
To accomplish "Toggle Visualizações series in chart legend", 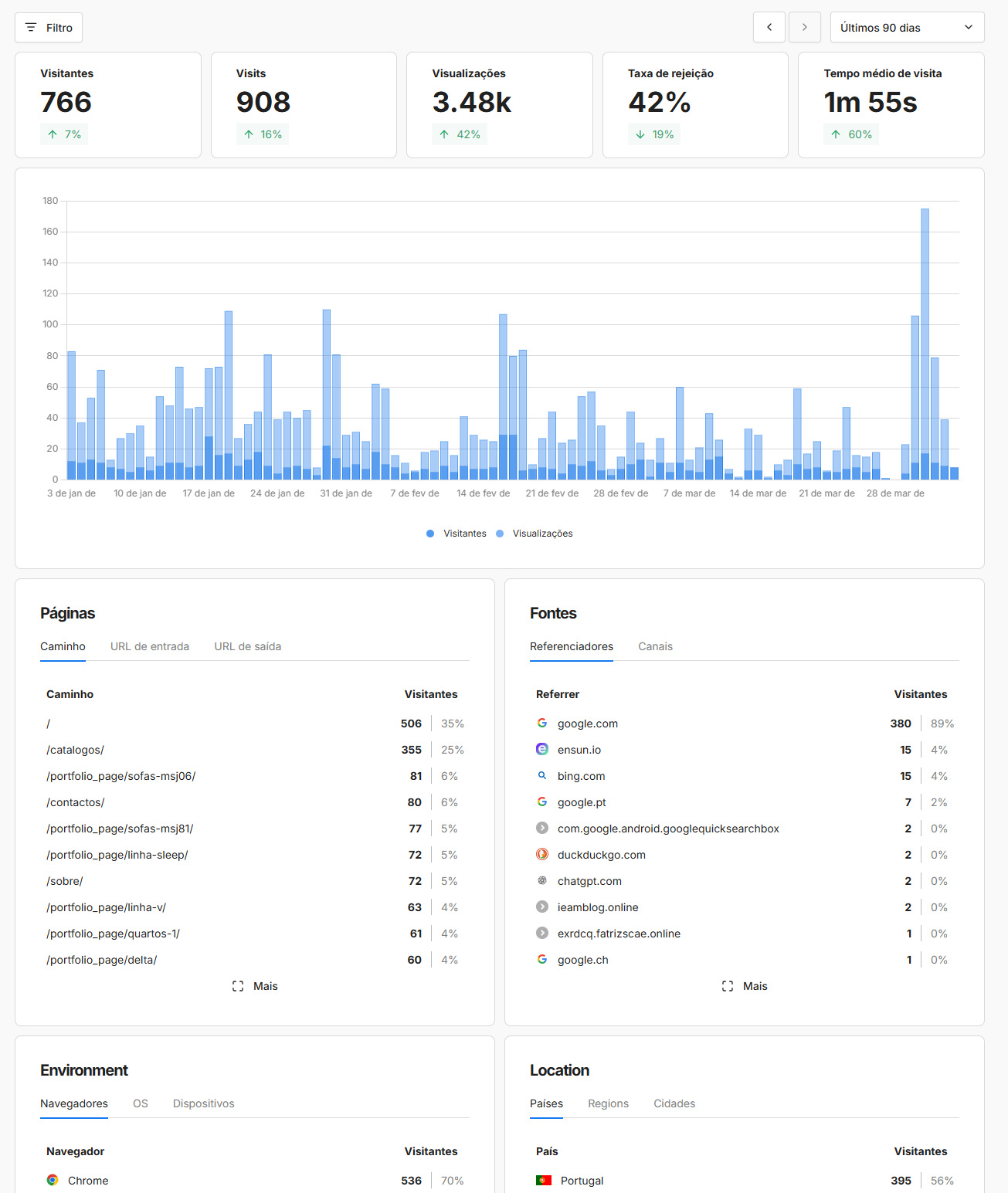I will click(535, 534).
